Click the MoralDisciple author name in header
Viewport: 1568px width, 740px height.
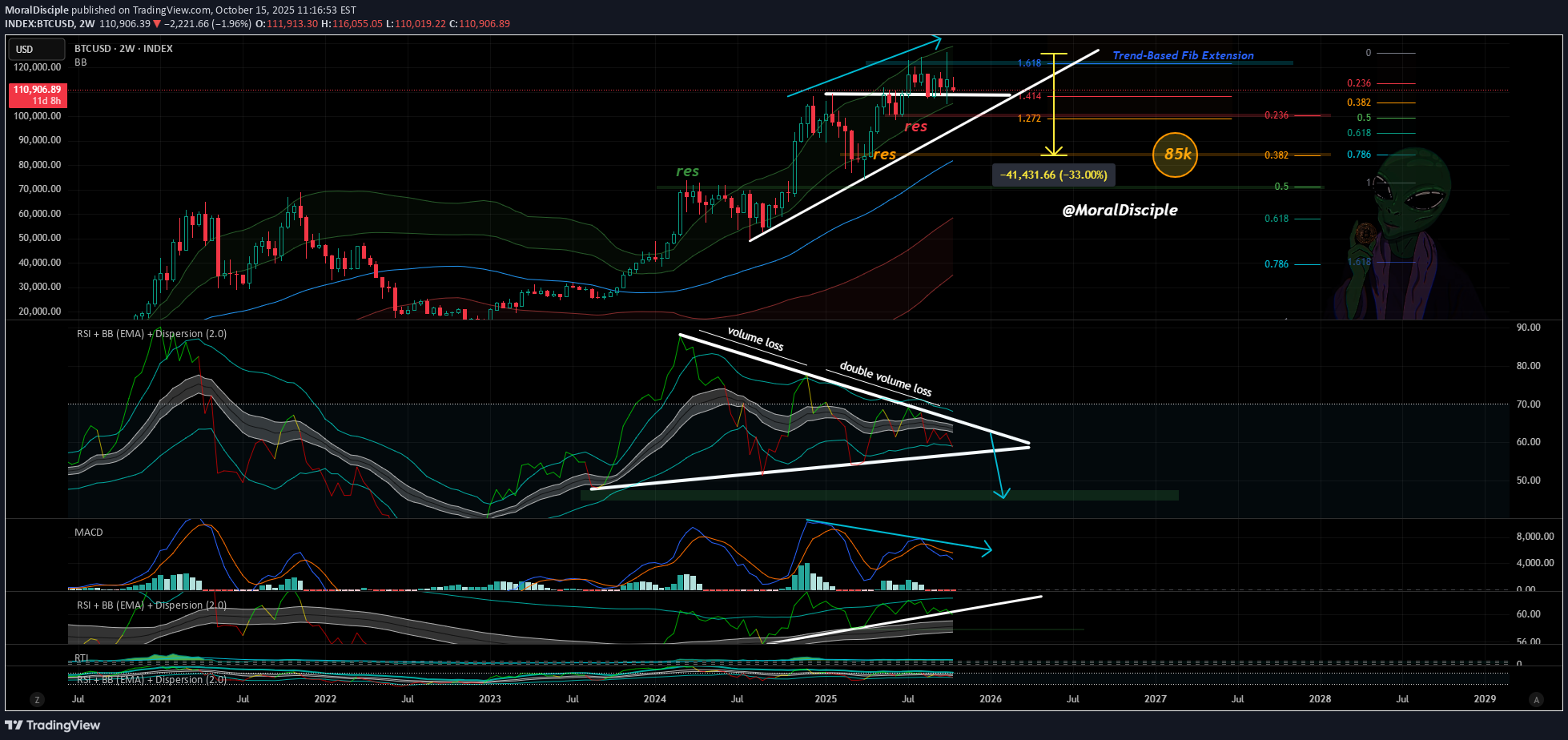coord(37,10)
